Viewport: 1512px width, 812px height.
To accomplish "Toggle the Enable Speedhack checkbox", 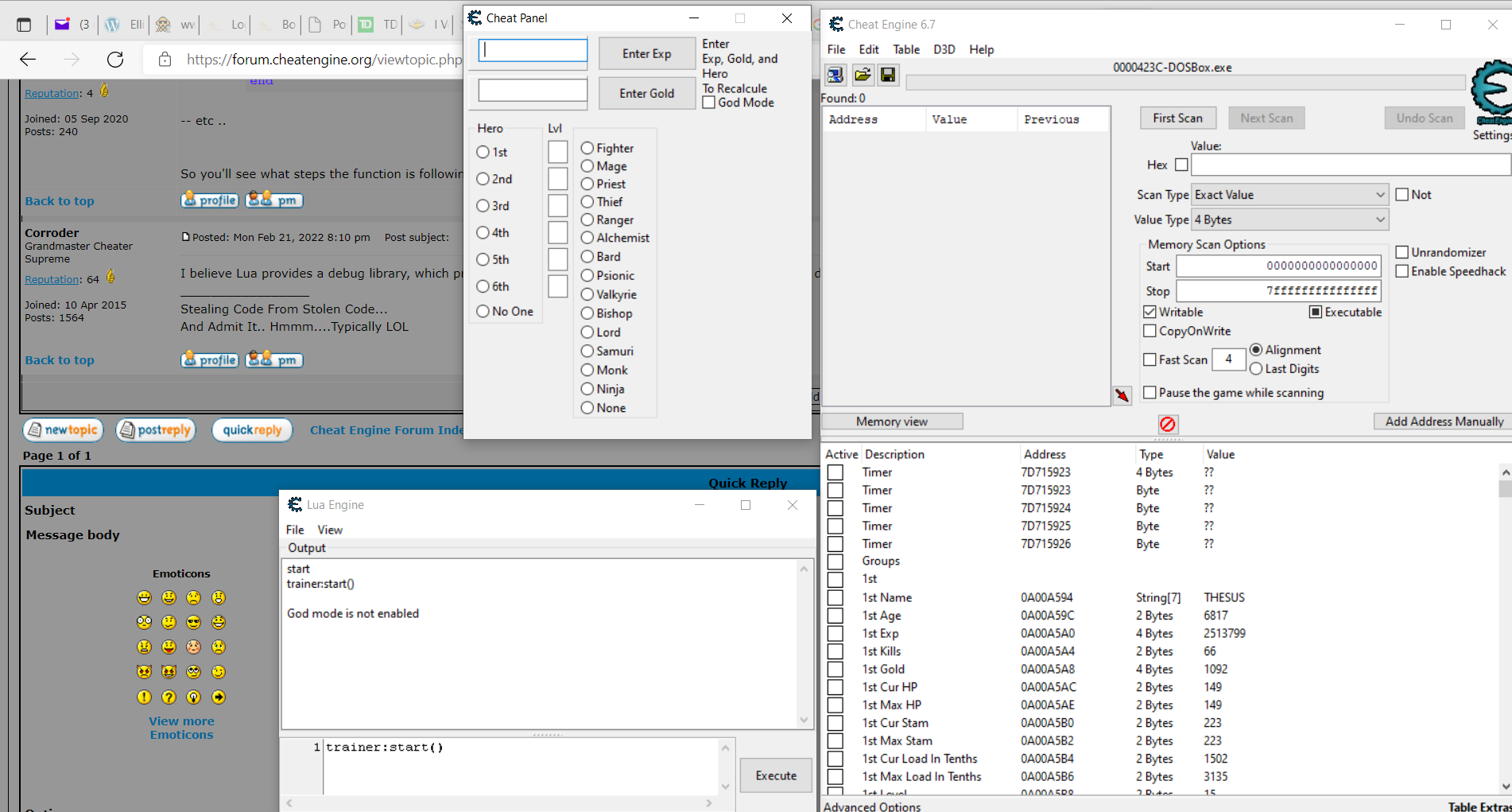I will 1402,271.
